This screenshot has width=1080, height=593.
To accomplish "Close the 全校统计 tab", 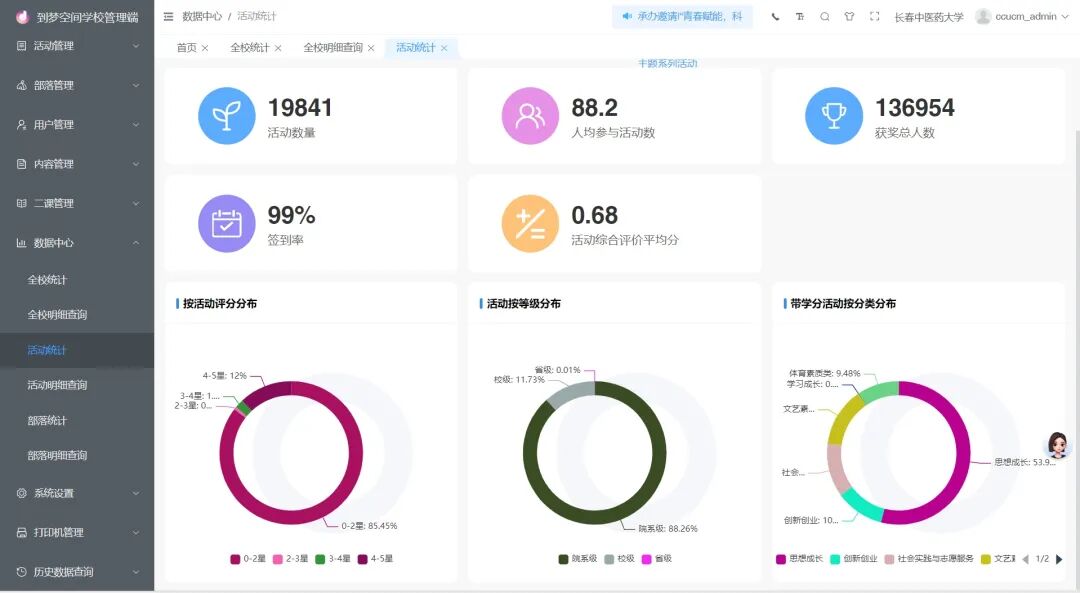I will (278, 48).
